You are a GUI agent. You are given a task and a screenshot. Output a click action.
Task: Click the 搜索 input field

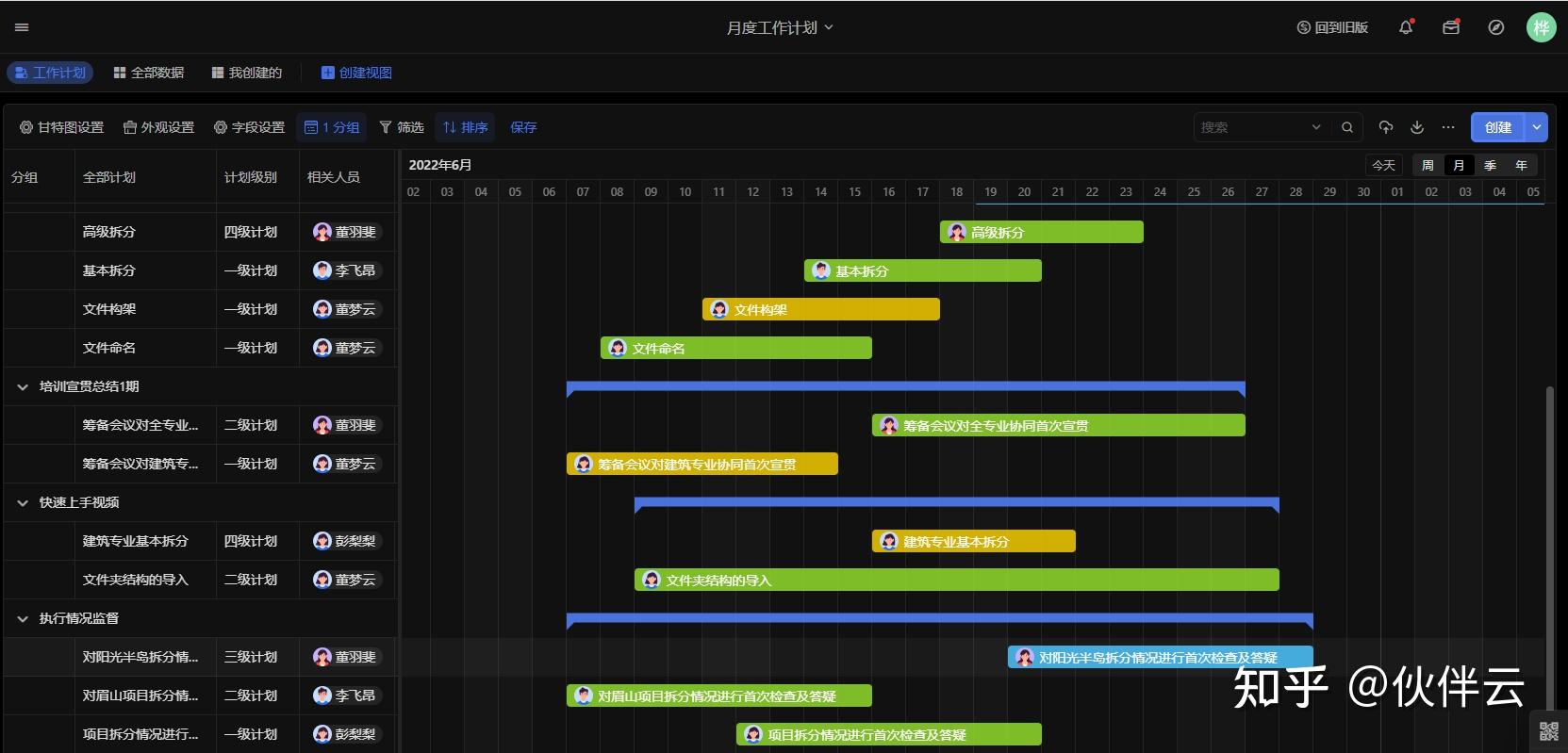tap(1254, 127)
